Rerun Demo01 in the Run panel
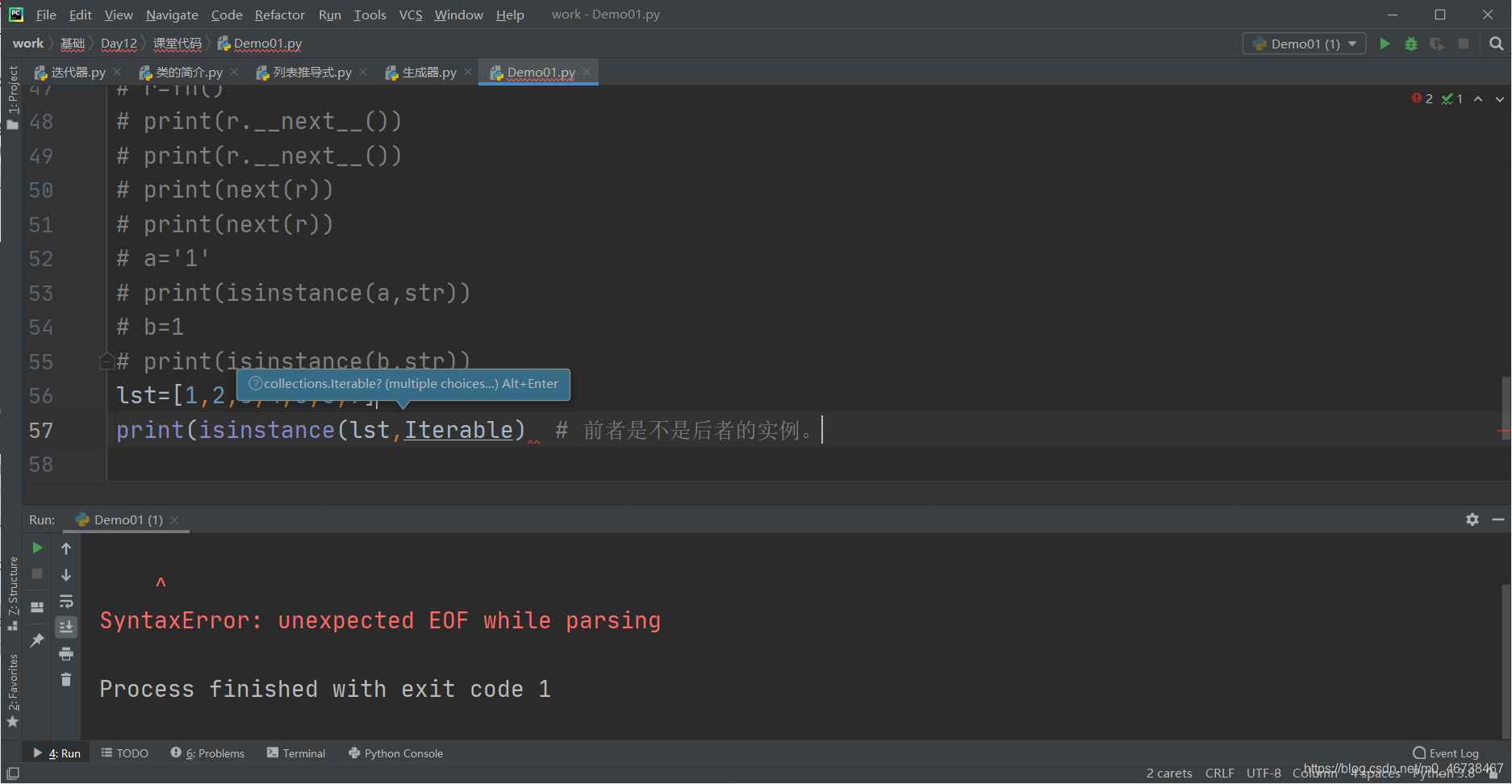 [37, 548]
